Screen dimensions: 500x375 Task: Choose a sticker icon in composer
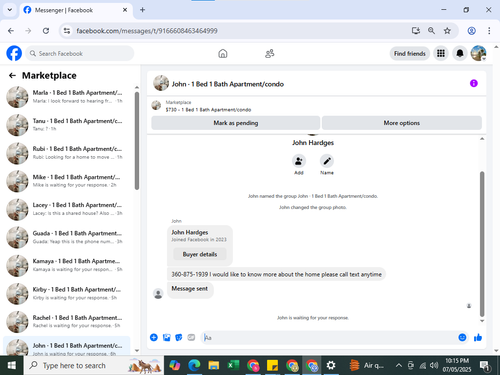pyautogui.click(x=179, y=337)
